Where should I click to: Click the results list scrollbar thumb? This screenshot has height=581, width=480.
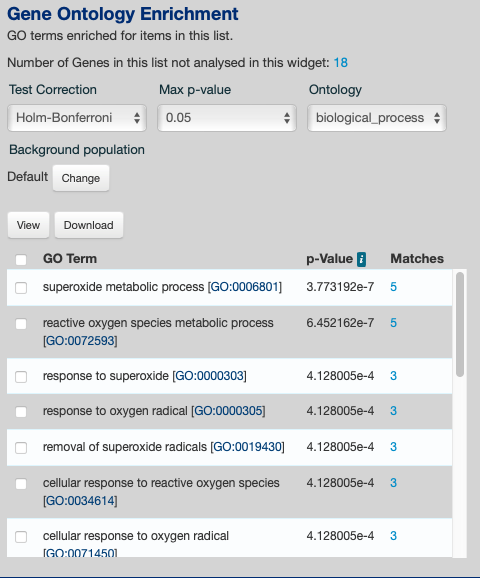click(x=460, y=324)
